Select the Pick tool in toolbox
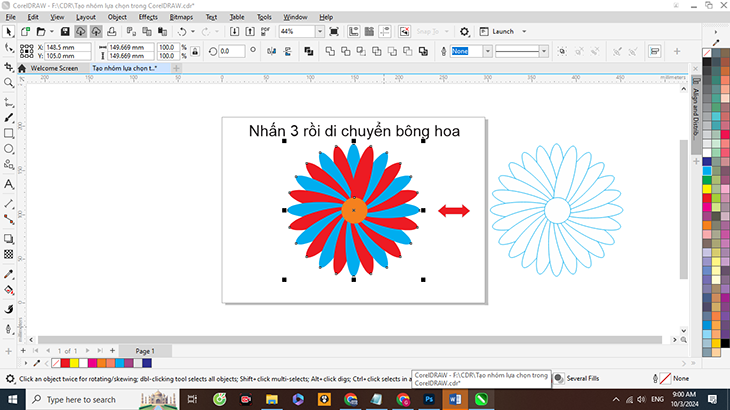730x410 pixels. click(x=8, y=32)
